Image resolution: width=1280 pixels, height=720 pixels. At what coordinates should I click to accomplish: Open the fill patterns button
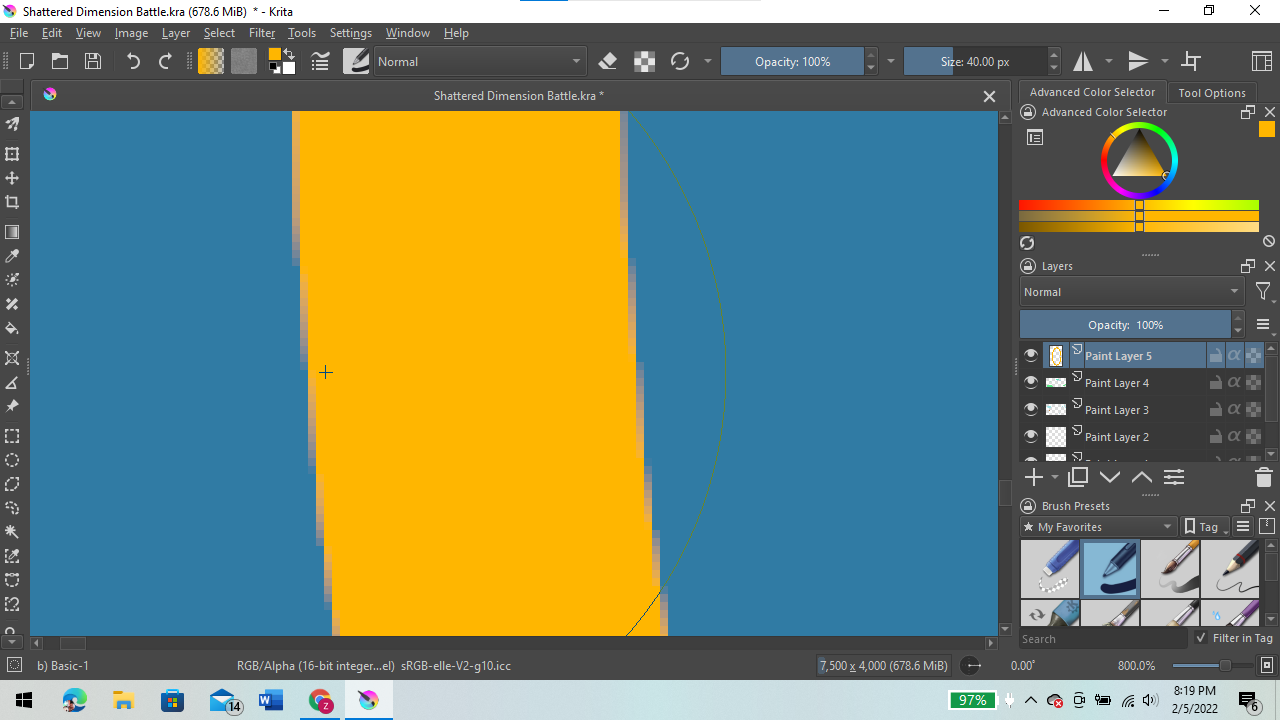tap(244, 61)
